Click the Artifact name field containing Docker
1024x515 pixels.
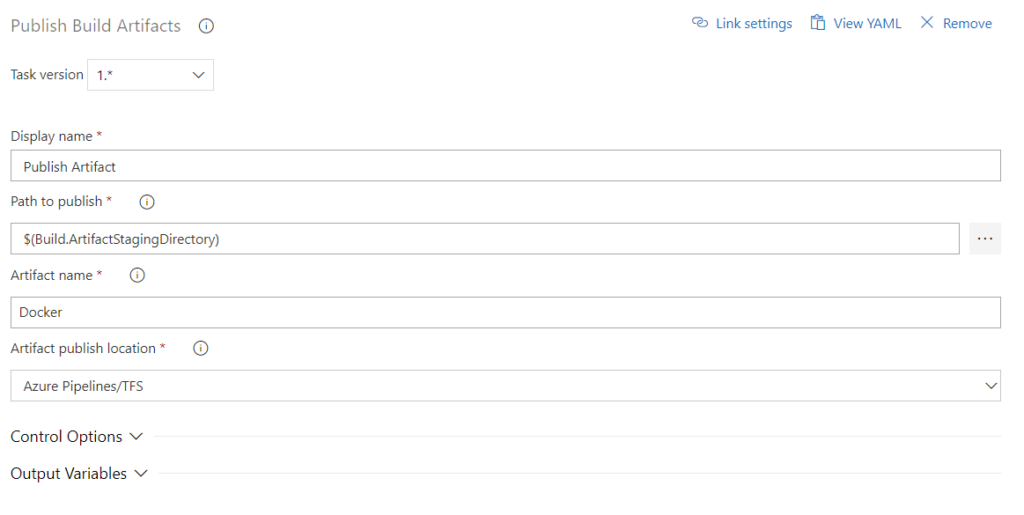(x=505, y=313)
